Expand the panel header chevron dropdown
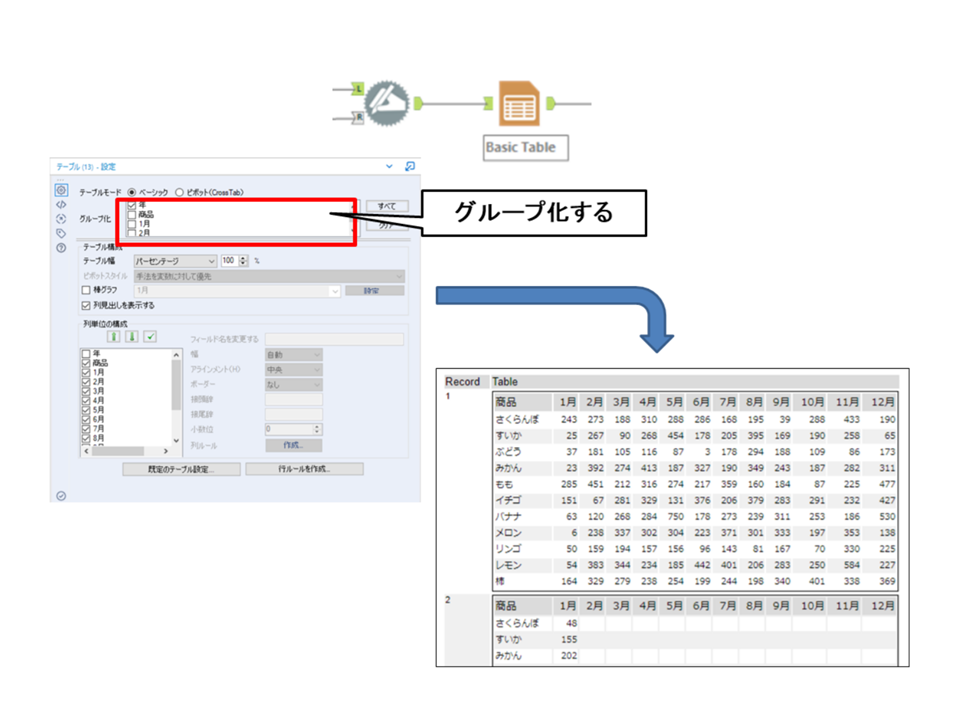 click(x=389, y=166)
